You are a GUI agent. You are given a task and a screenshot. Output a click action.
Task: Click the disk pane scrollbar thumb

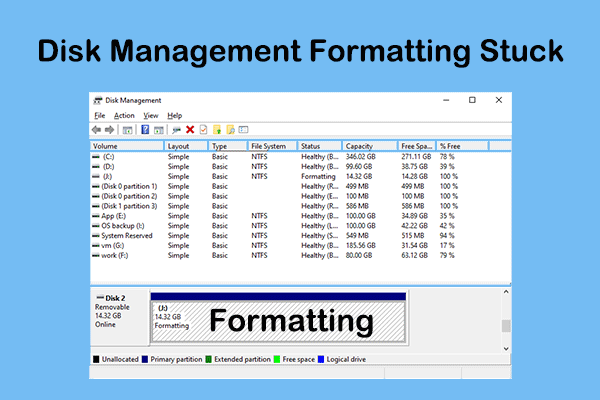506,326
